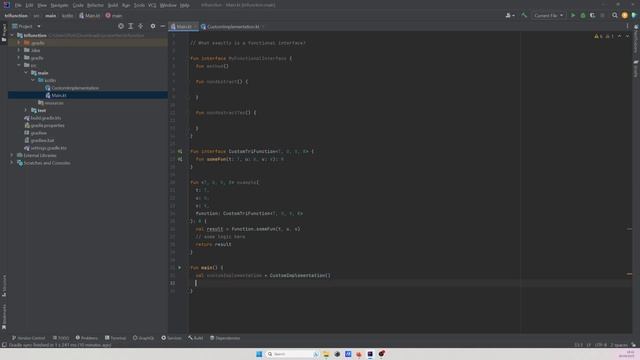Click the Debug bug icon in toolbar
This screenshot has height=360, width=640.
coord(583,16)
